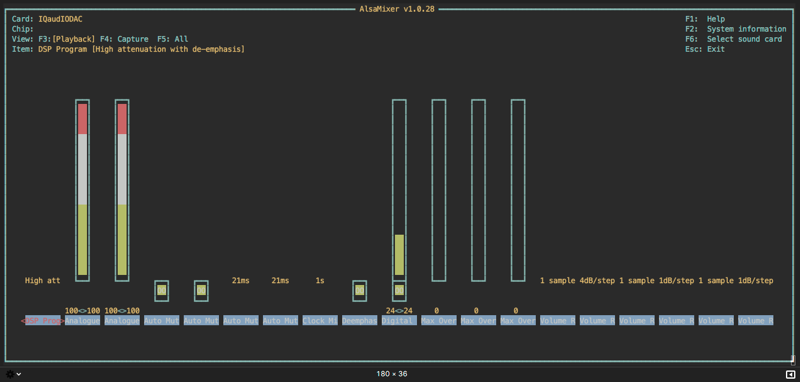This screenshot has width=800, height=382.
Task: Click the Analogue bar above the first 100<>100
Action: (82, 190)
